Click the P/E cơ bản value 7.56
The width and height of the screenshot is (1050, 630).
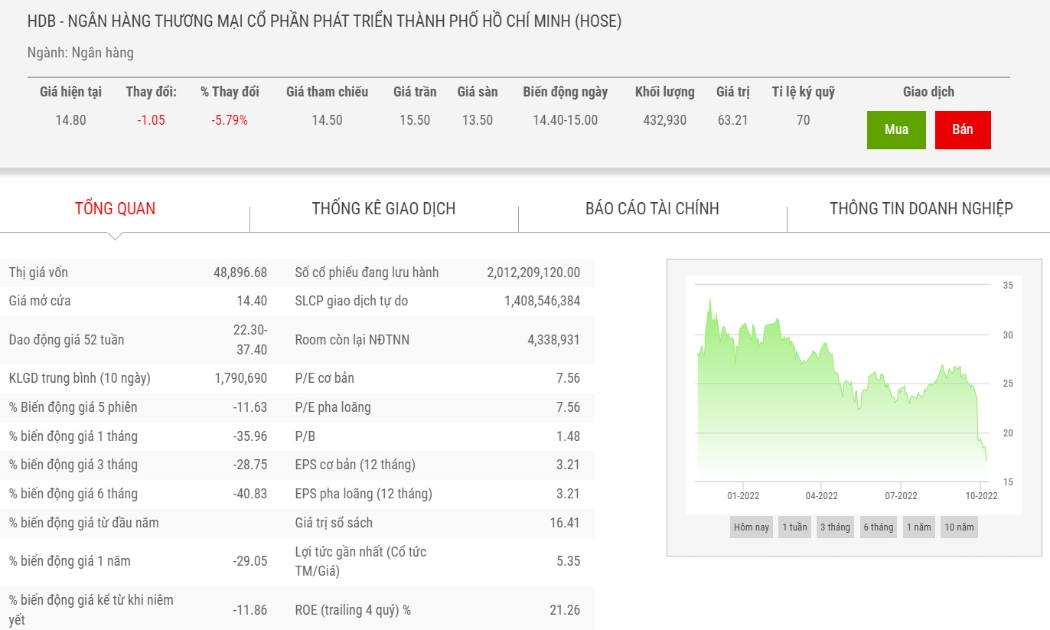click(568, 378)
